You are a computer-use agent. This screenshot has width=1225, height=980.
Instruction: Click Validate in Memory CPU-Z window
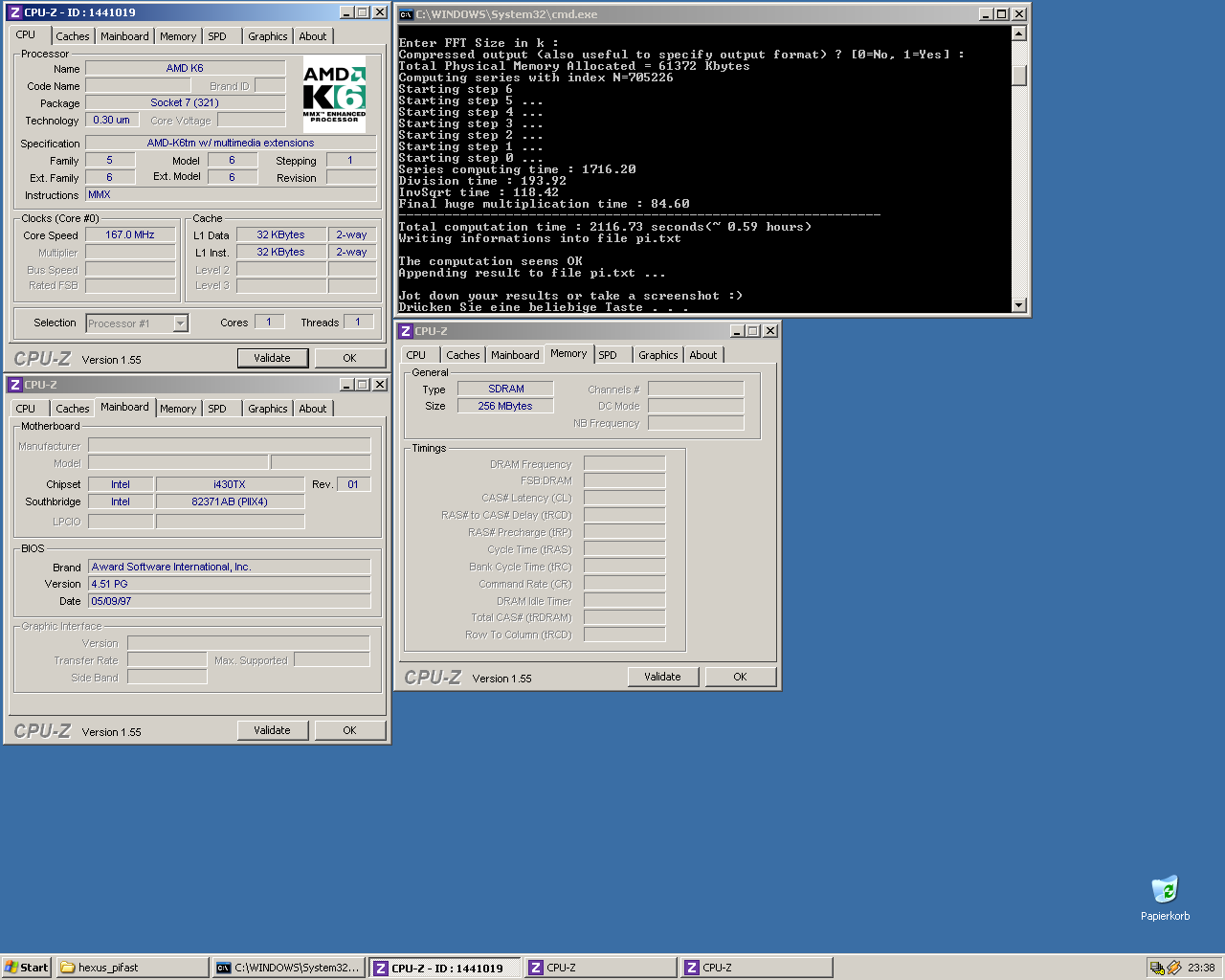coord(662,677)
